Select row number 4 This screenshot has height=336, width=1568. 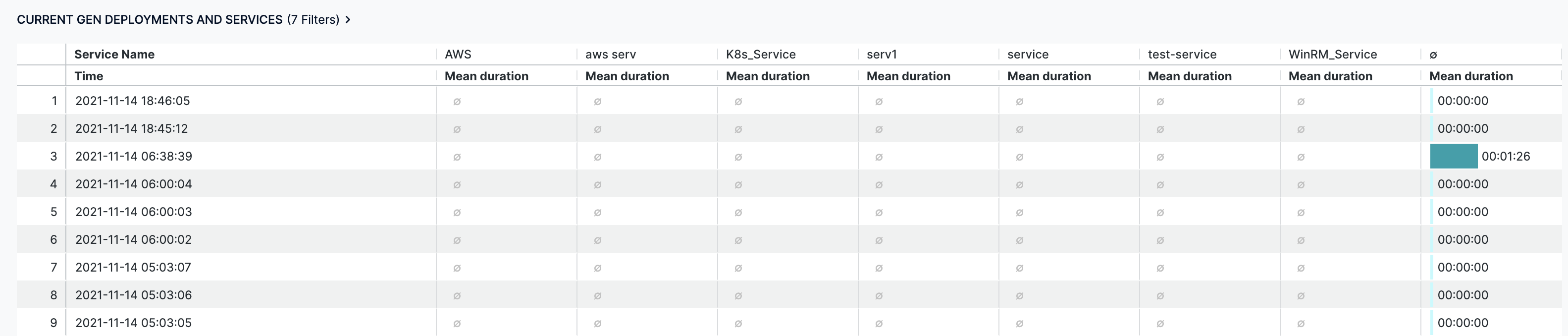(53, 184)
